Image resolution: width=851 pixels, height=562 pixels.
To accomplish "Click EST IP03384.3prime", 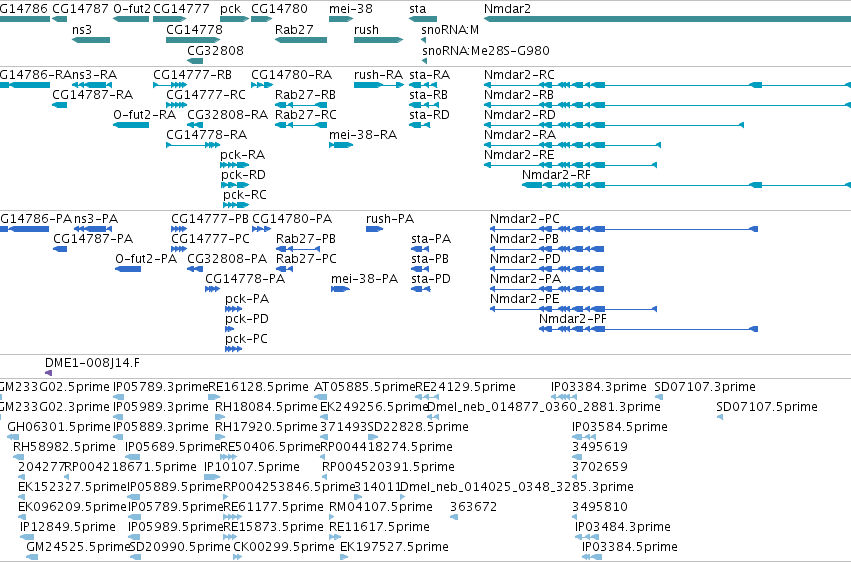I will tap(599, 387).
